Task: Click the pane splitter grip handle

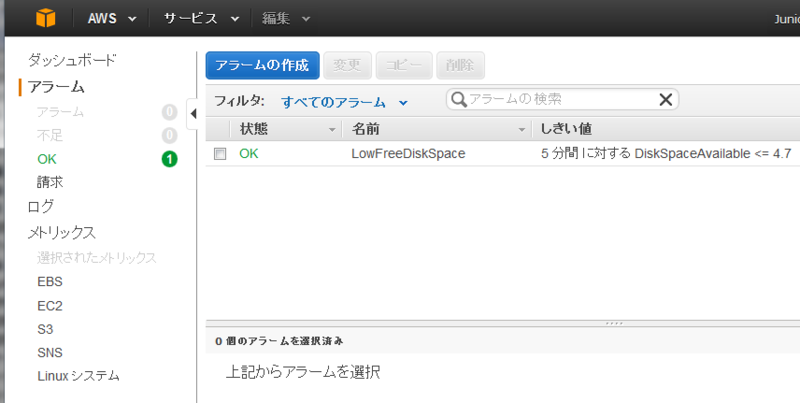Action: (x=614, y=323)
